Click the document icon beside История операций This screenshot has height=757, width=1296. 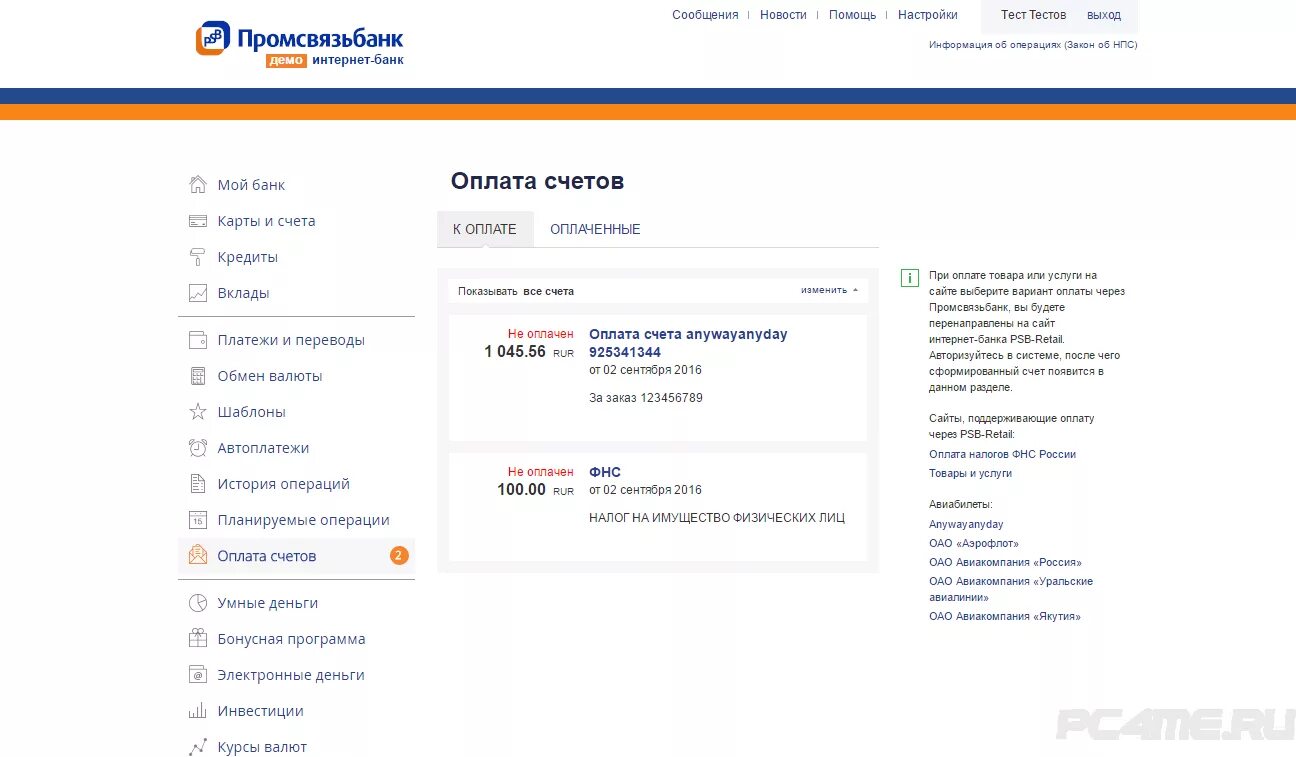pos(198,484)
